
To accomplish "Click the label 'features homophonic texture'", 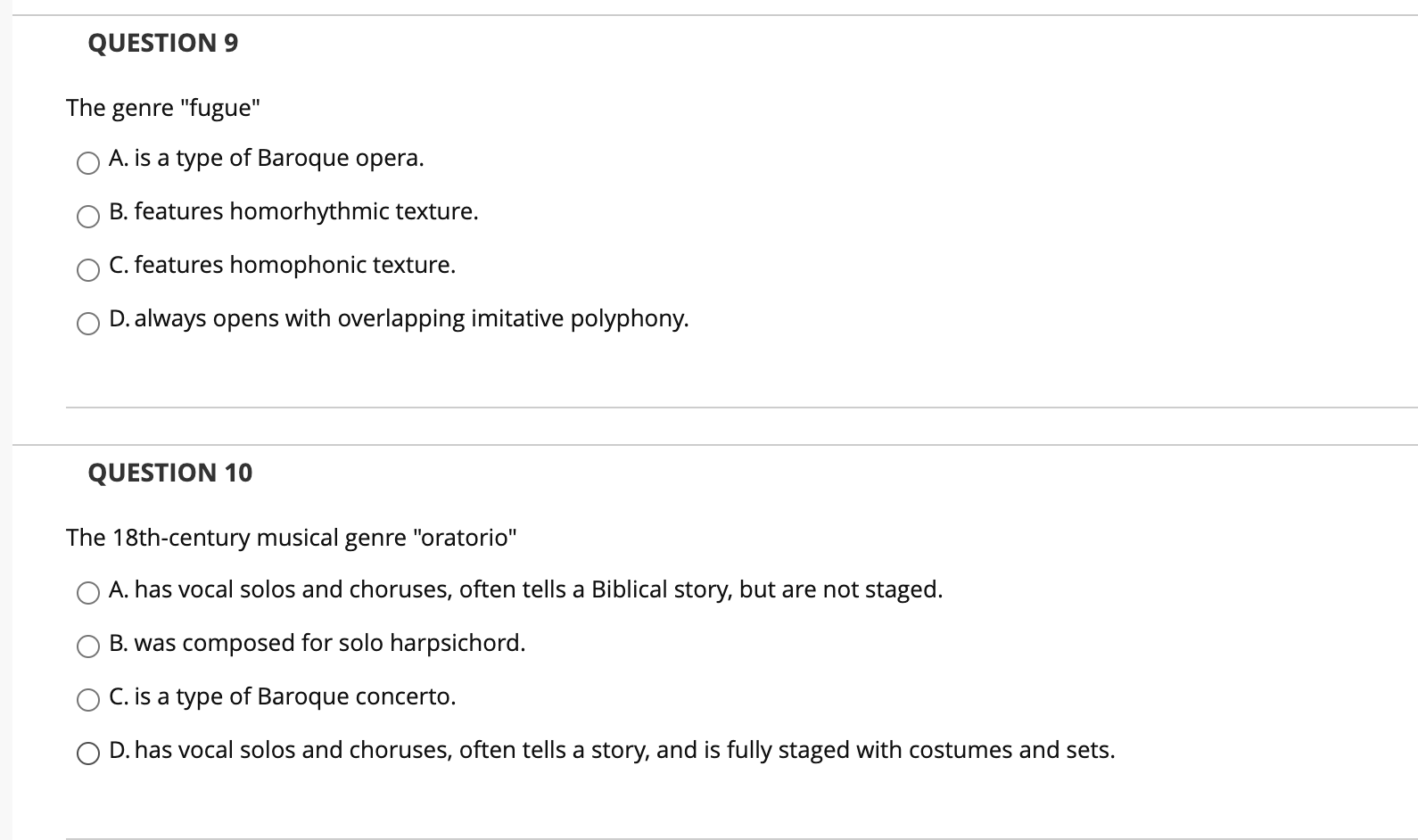I will [295, 265].
